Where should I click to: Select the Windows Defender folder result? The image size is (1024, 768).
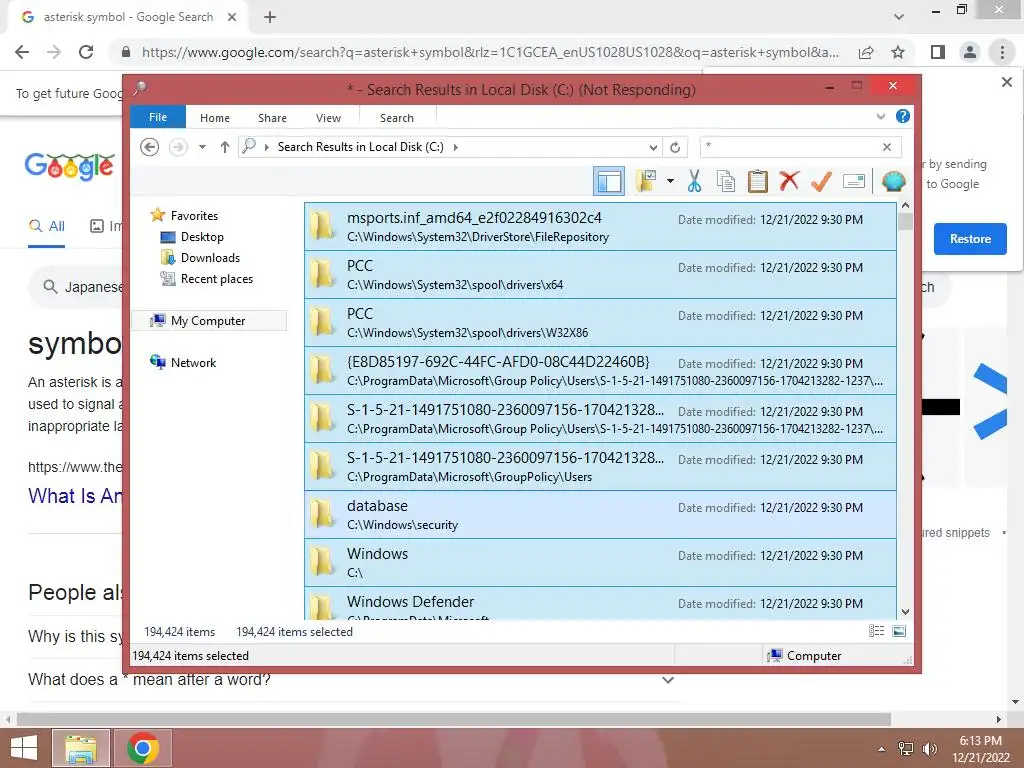click(600, 603)
